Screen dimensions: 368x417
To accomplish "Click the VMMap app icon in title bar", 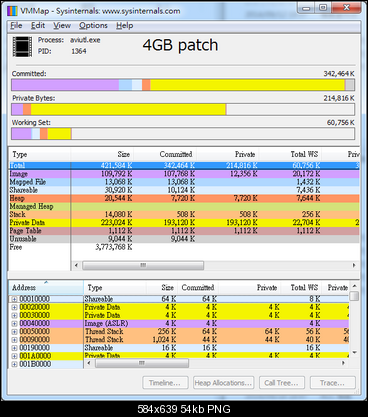I will 12,11.
